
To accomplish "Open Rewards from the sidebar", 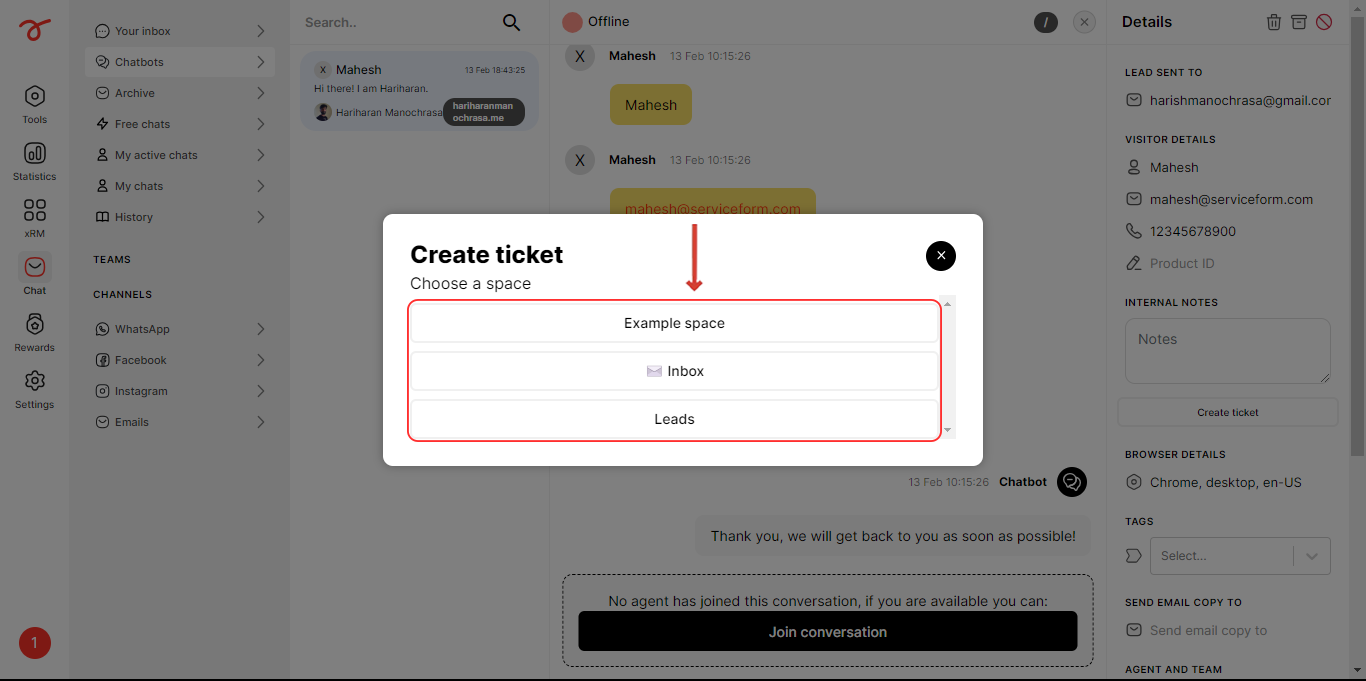I will [x=35, y=332].
